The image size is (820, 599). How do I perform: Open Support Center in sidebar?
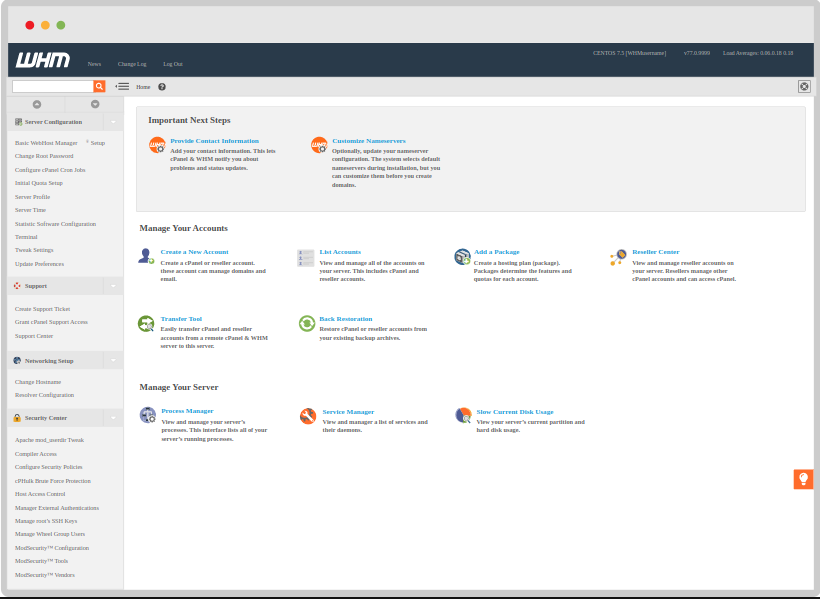(34, 336)
